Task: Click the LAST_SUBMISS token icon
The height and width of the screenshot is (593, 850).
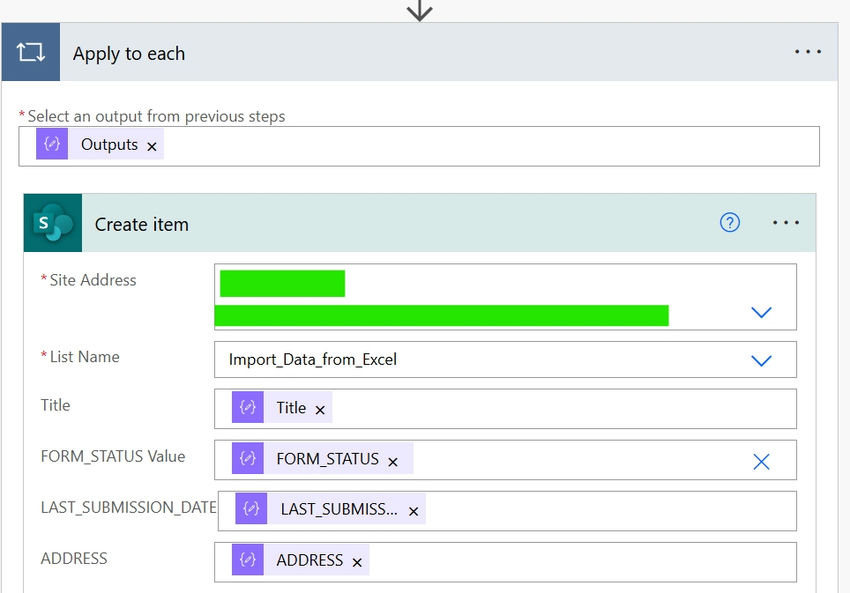Action: tap(250, 509)
